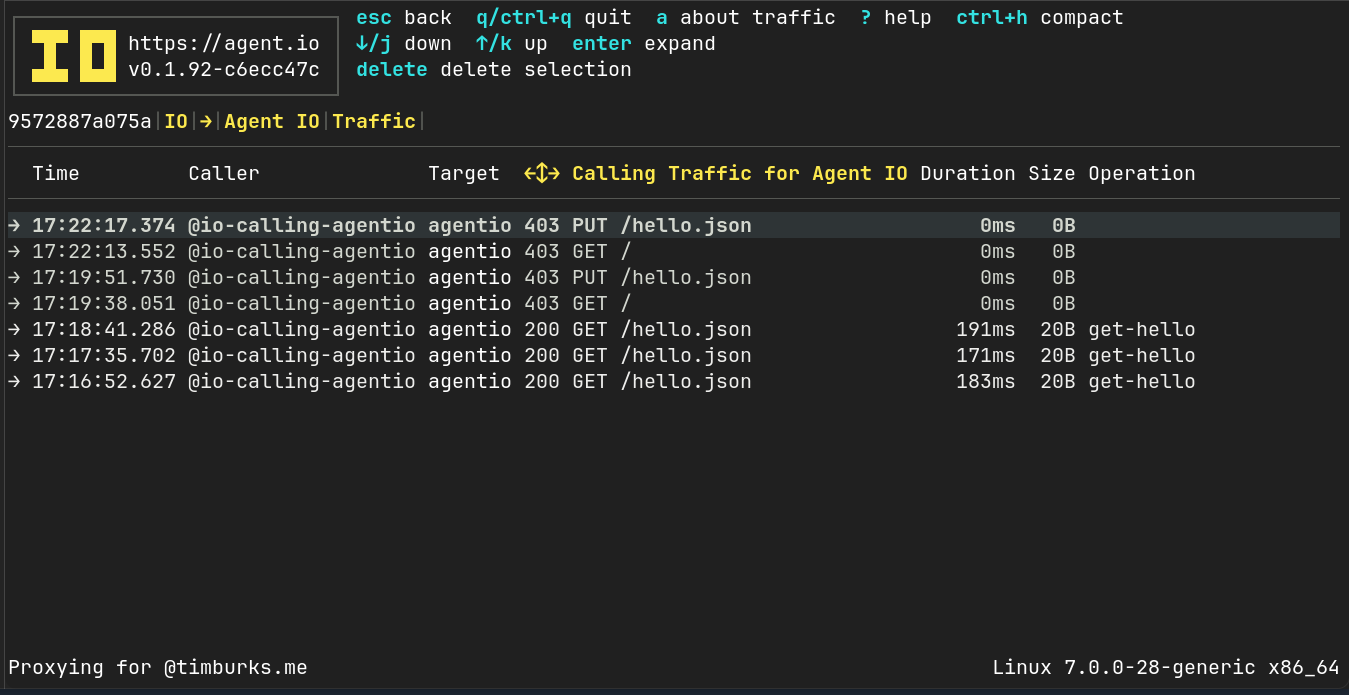This screenshot has width=1349, height=695.
Task: Click the arrow beside the 17:18:41.286 row
Action: [x=14, y=330]
